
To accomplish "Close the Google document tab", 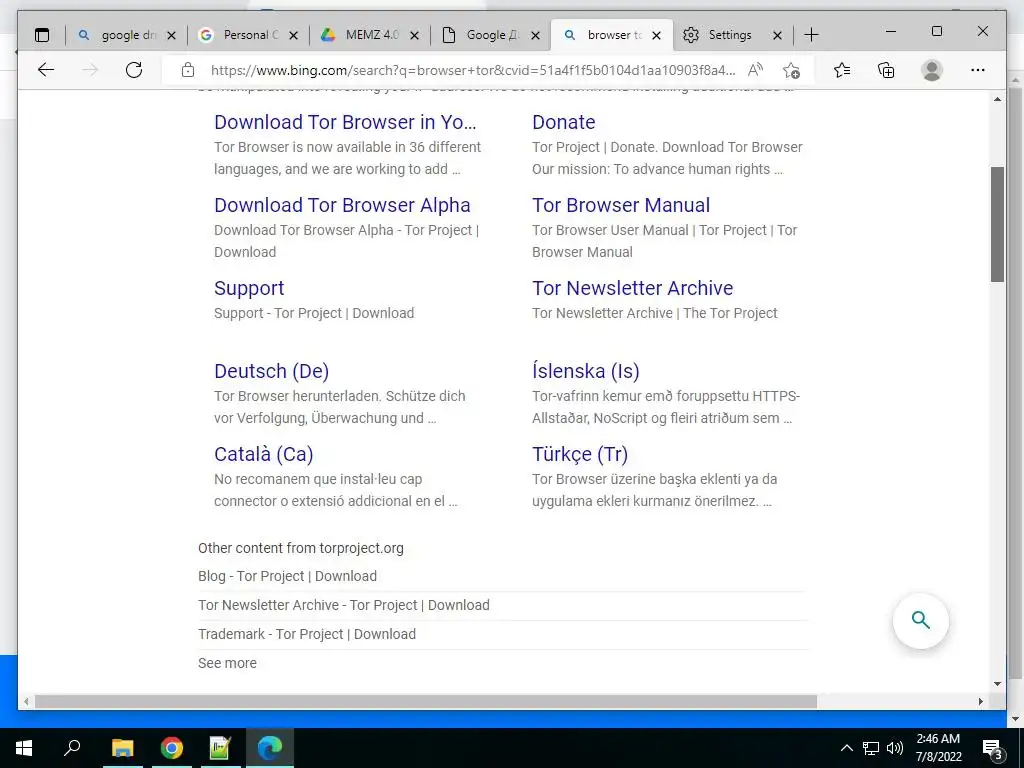I will [x=536, y=35].
